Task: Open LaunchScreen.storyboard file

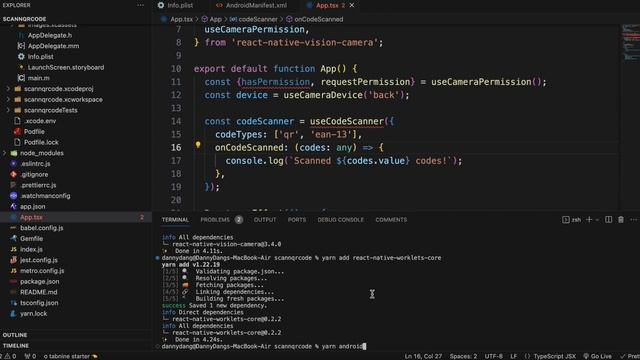Action: (x=66, y=67)
